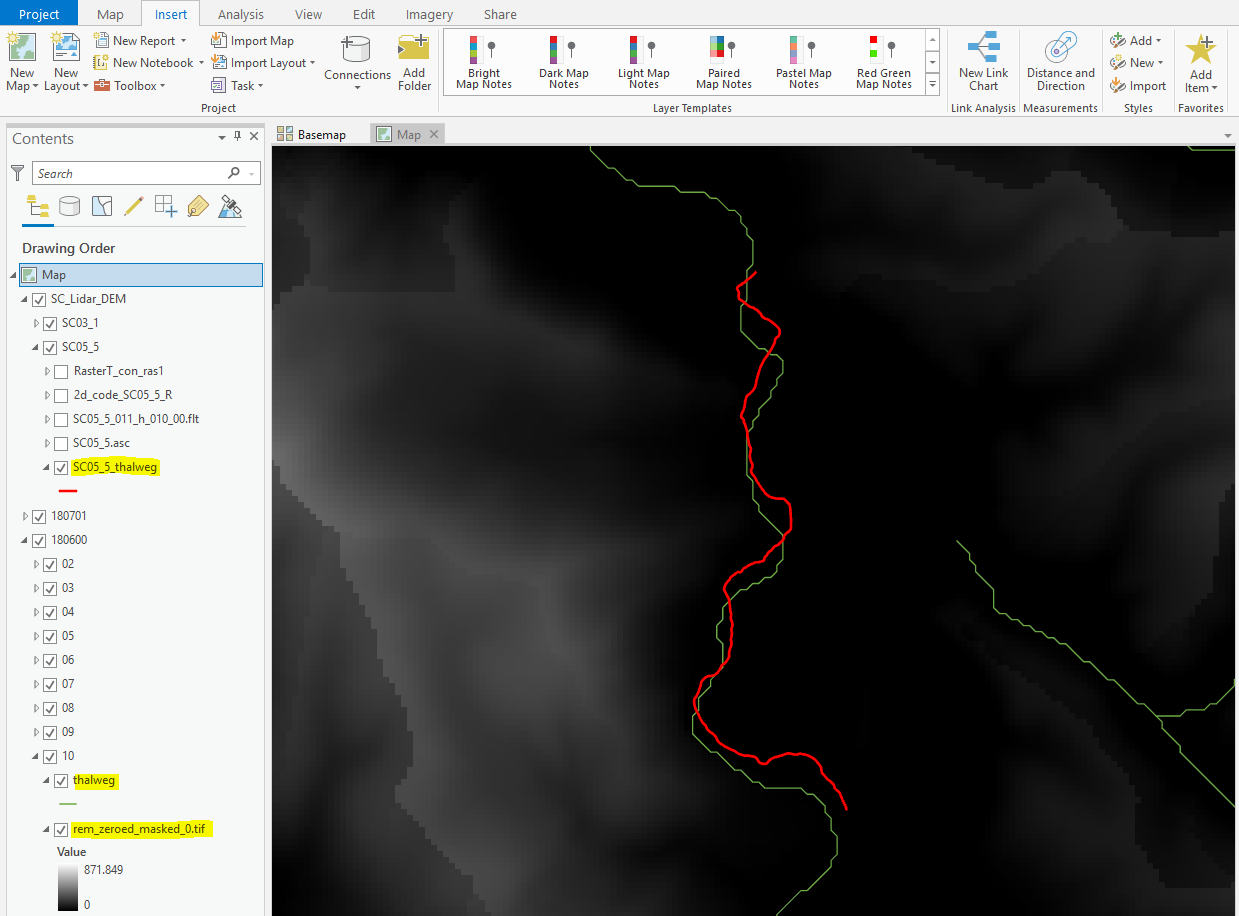Click the Paired Map Notes template
This screenshot has width=1239, height=916.
click(x=723, y=60)
